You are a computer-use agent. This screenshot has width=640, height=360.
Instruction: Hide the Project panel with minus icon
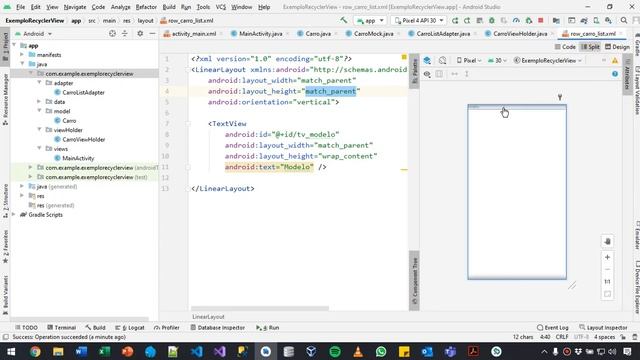152,33
